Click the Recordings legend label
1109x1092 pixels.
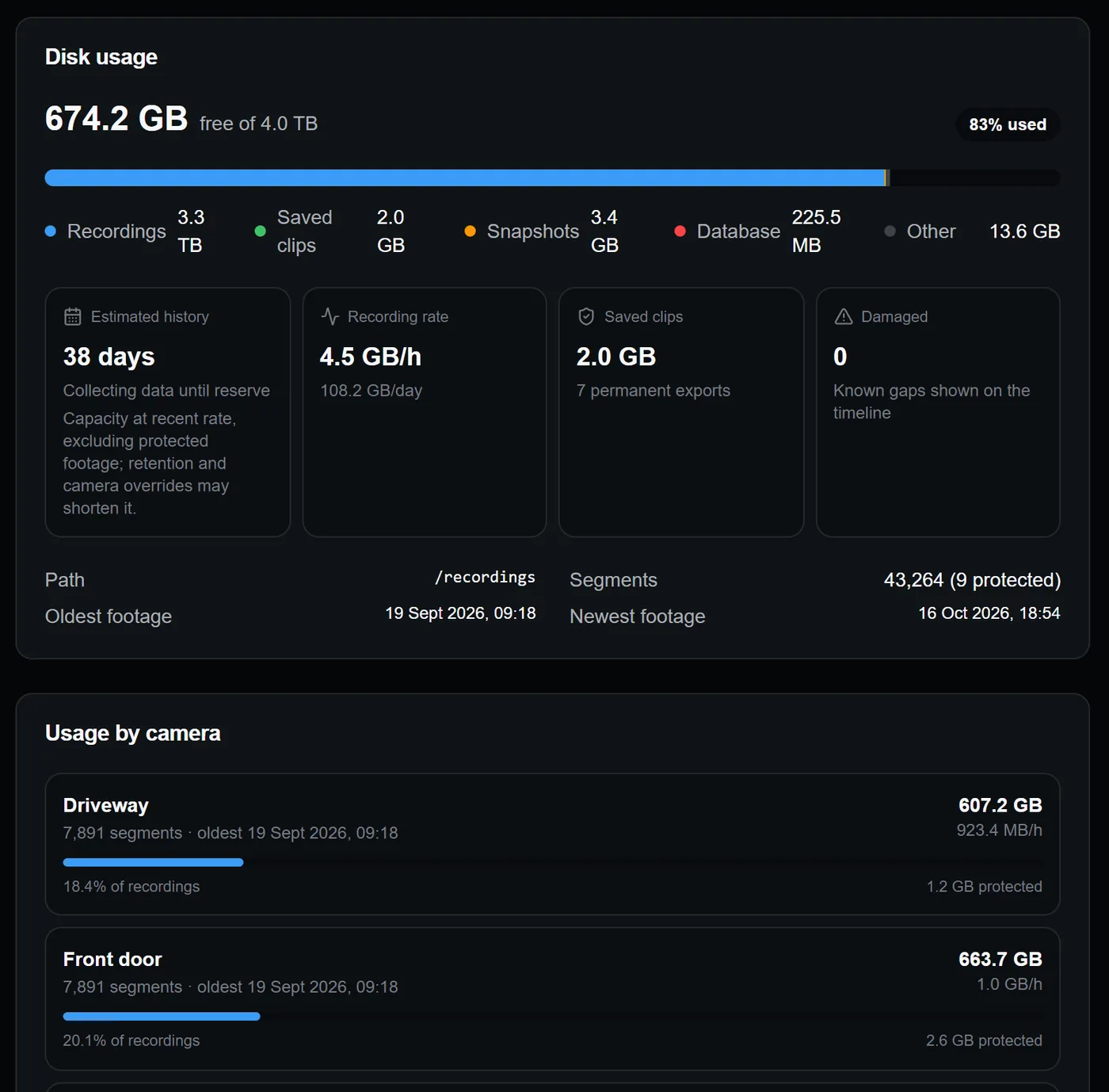[x=116, y=231]
